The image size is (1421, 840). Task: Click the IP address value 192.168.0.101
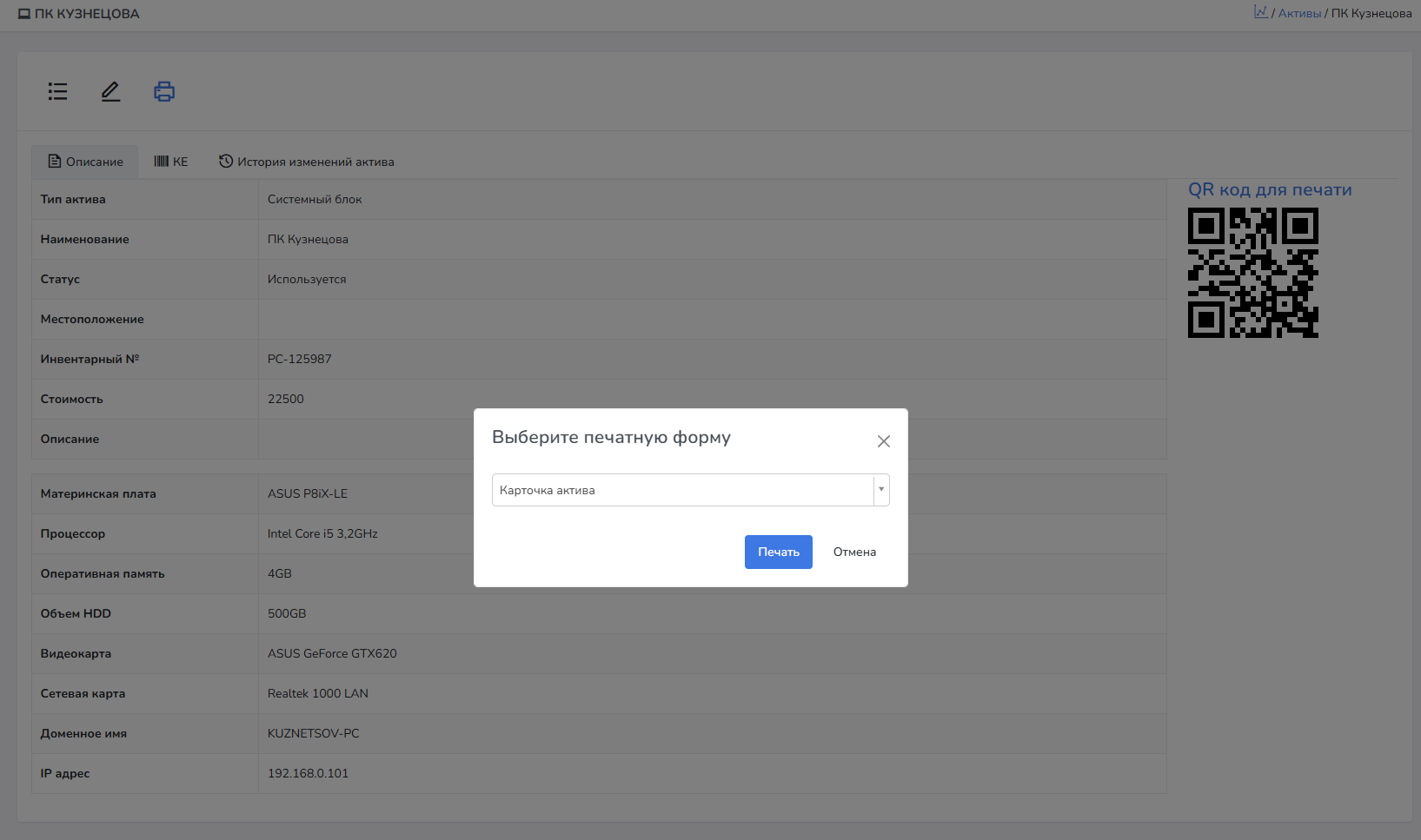[308, 773]
